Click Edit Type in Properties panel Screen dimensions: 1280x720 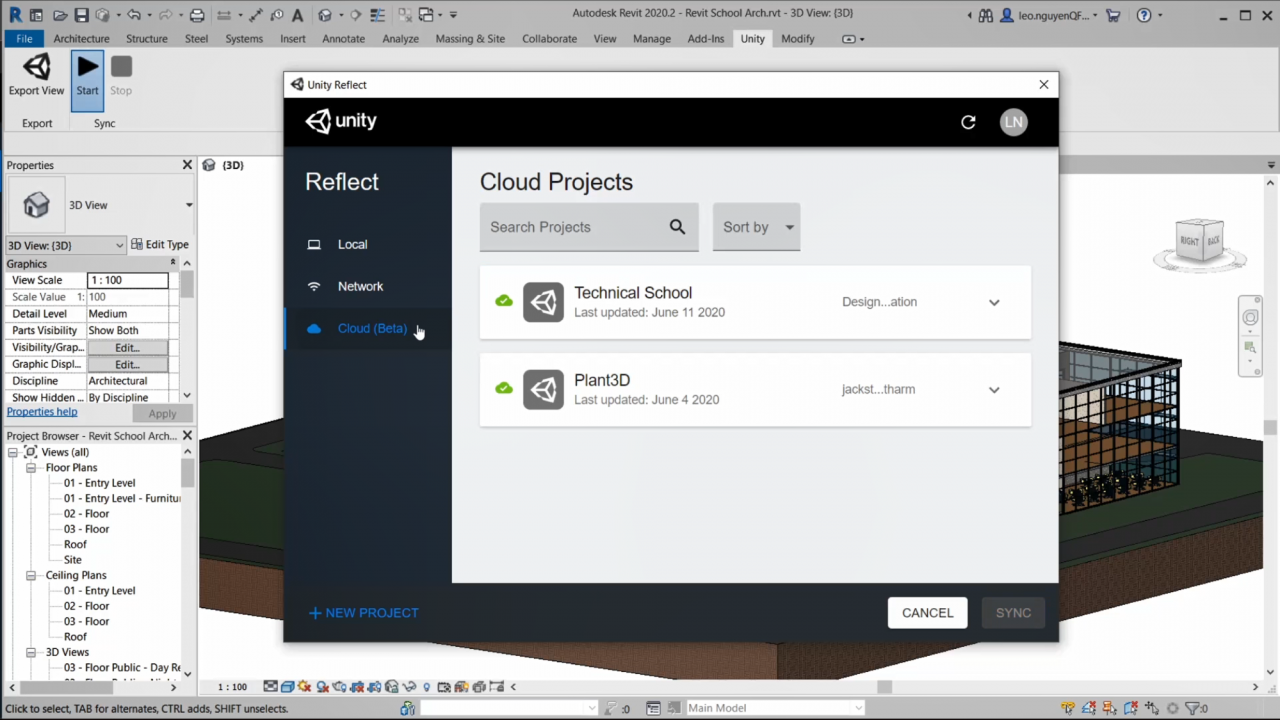click(160, 245)
